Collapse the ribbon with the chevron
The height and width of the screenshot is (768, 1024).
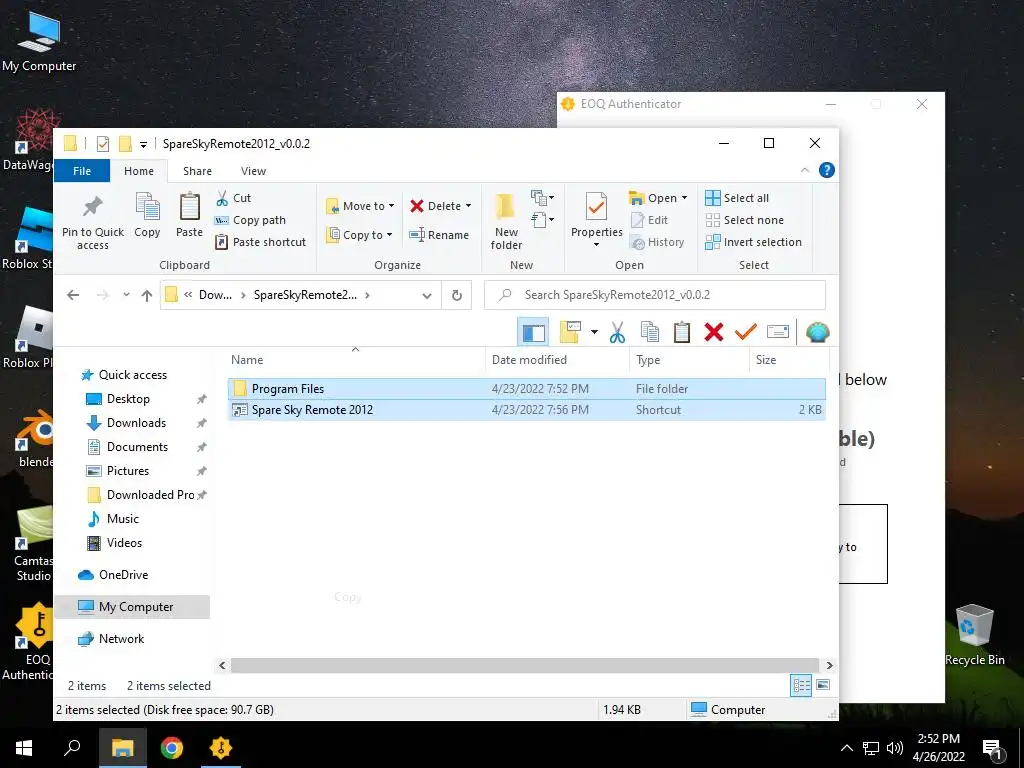805,170
